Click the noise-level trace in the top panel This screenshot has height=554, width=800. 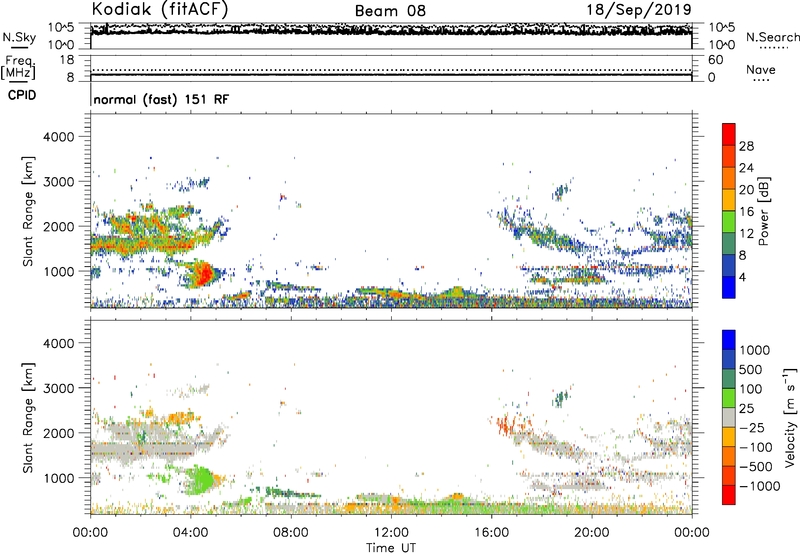(x=391, y=30)
